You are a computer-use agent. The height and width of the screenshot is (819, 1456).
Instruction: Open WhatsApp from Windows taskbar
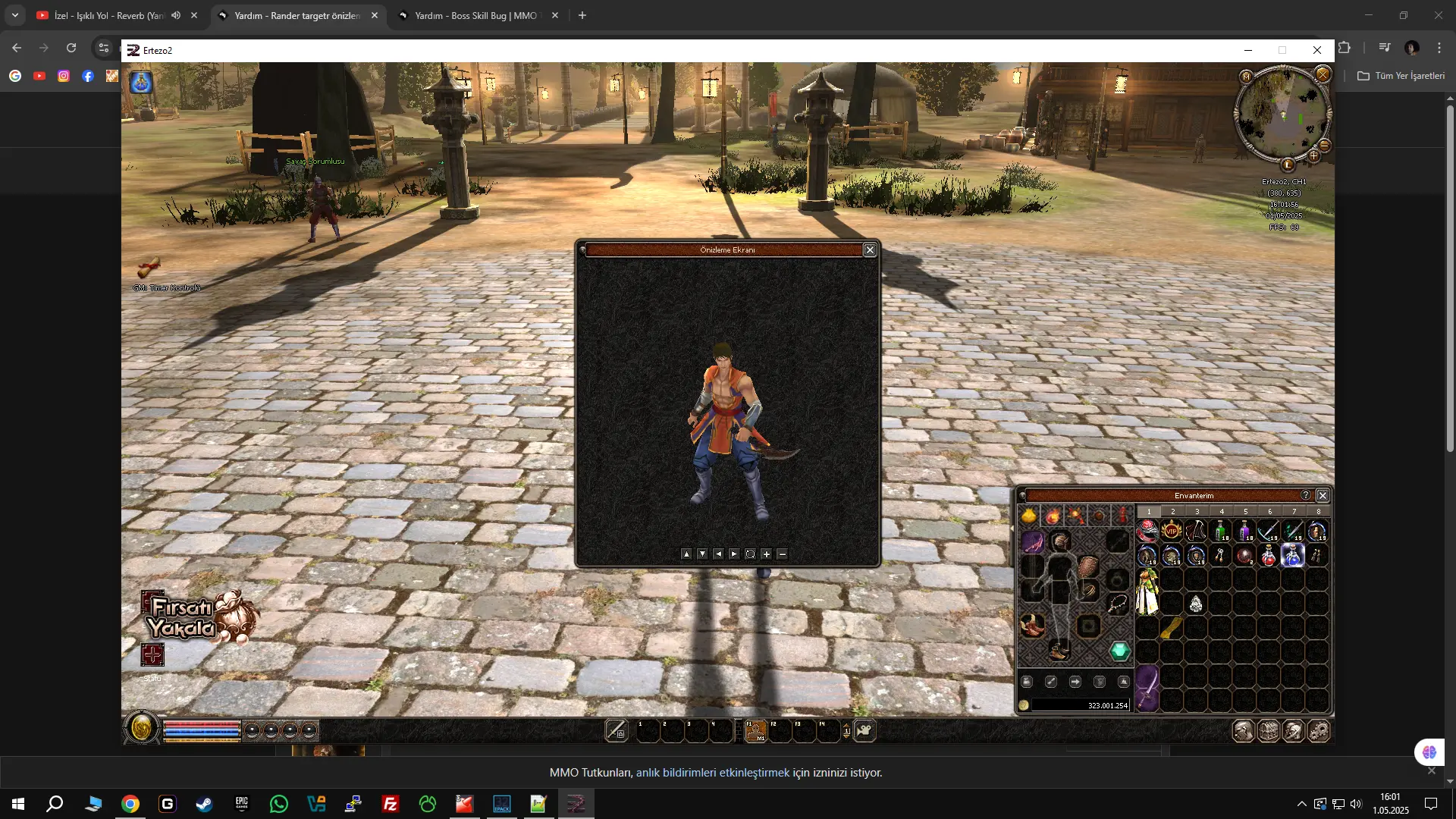pos(278,804)
